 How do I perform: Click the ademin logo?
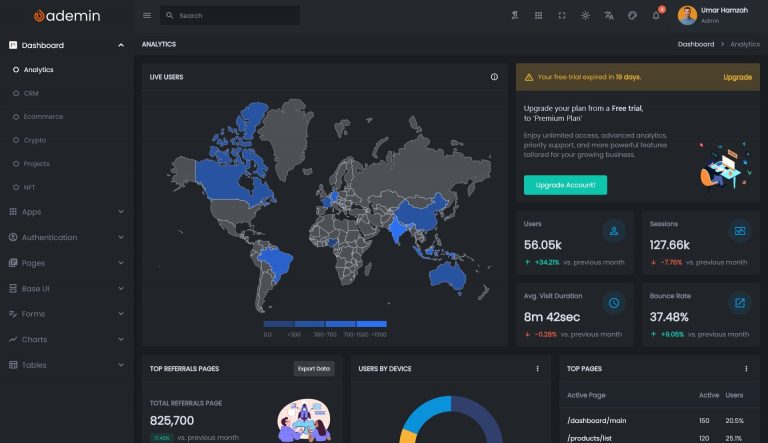[67, 16]
